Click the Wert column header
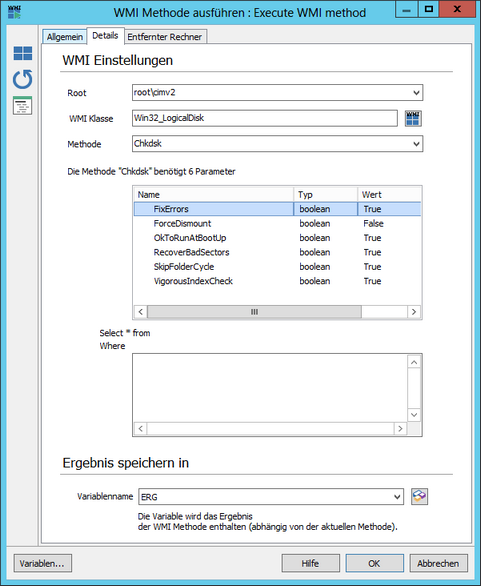Viewport: 481px width, 586px height. click(x=389, y=194)
